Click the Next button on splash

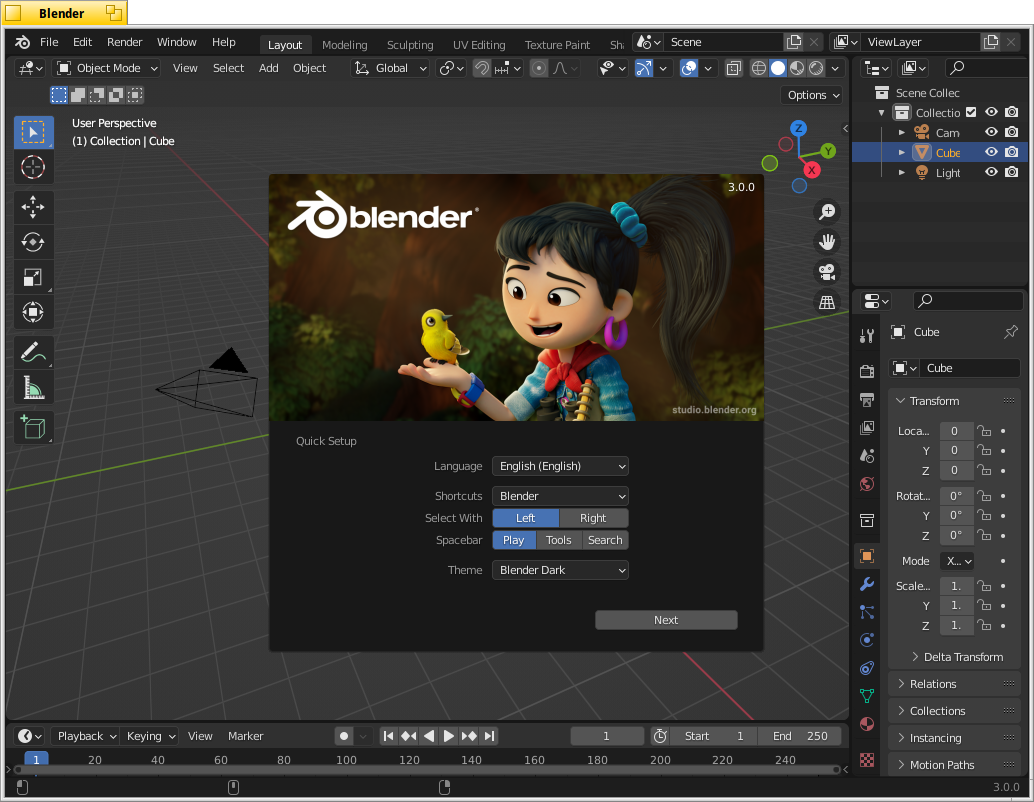point(666,620)
